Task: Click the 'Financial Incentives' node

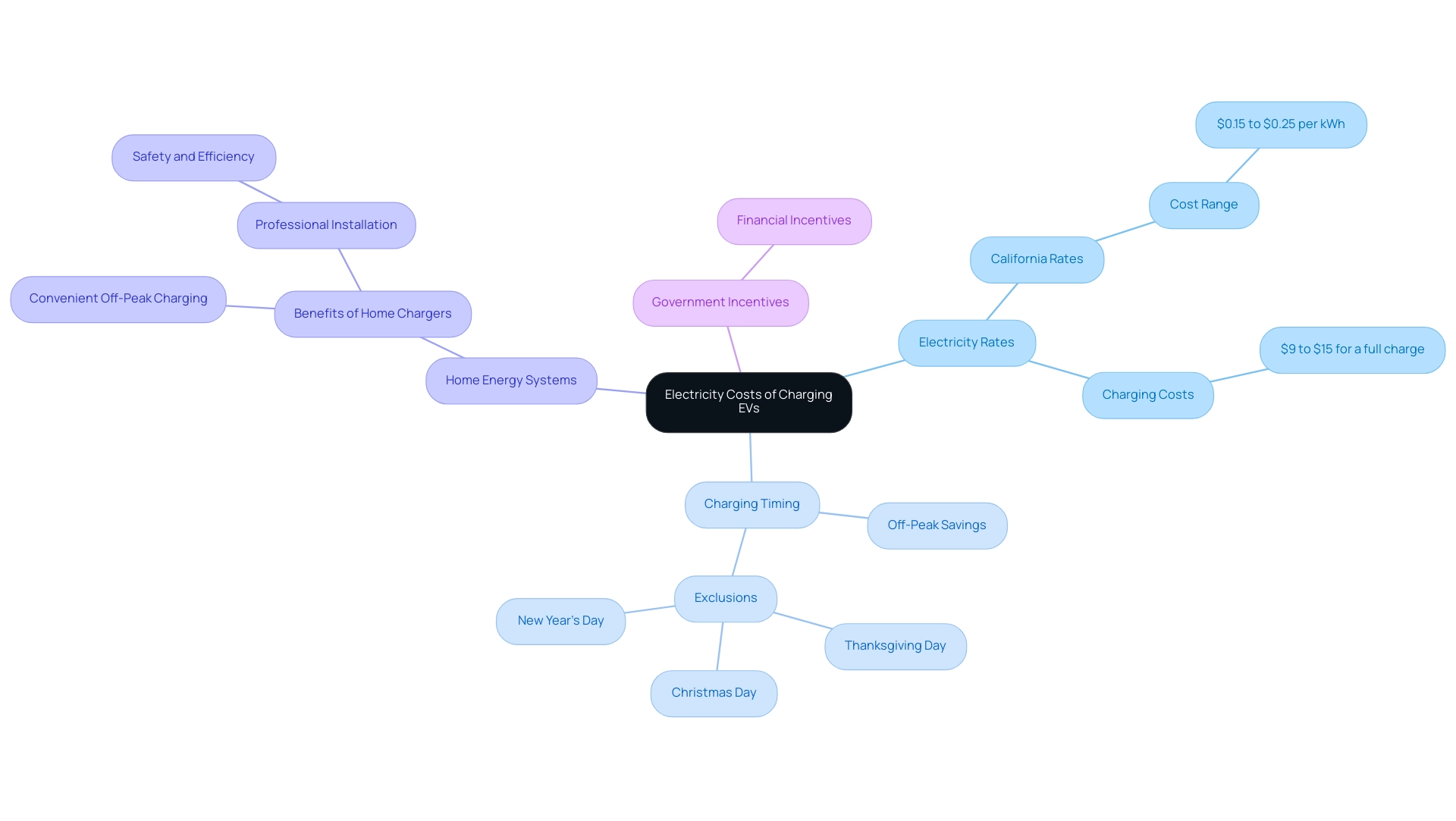Action: 794,220
